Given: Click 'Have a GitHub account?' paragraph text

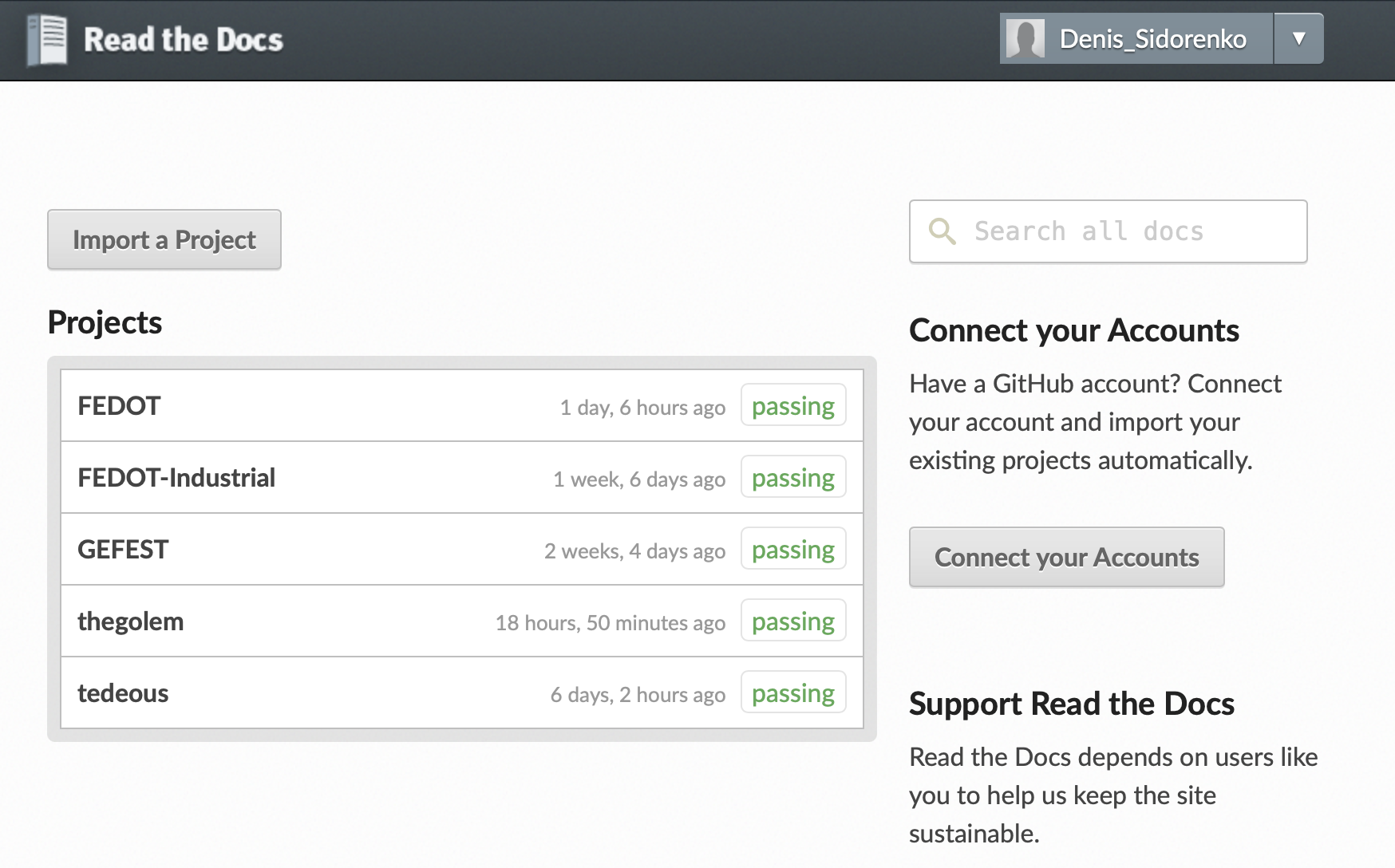Looking at the screenshot, I should point(1095,422).
